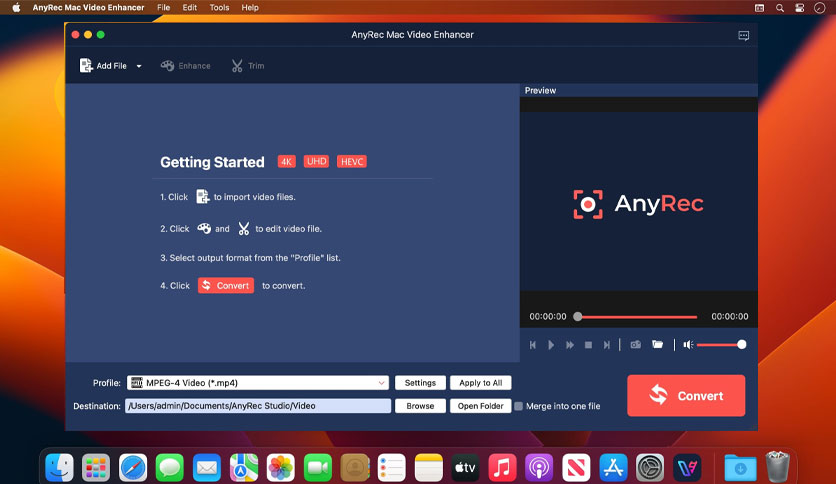Open Photos in the Dock
Screen dimensions: 836x484
[280, 468]
